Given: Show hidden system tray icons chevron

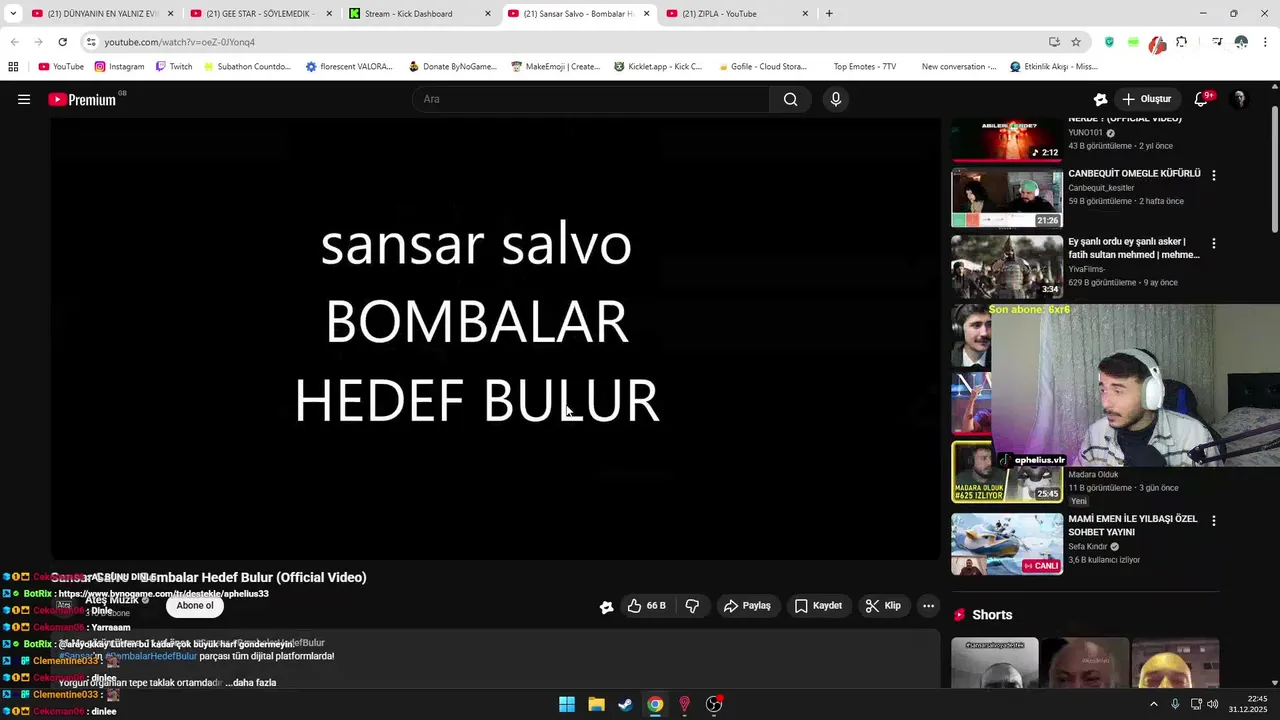Looking at the screenshot, I should (1153, 704).
